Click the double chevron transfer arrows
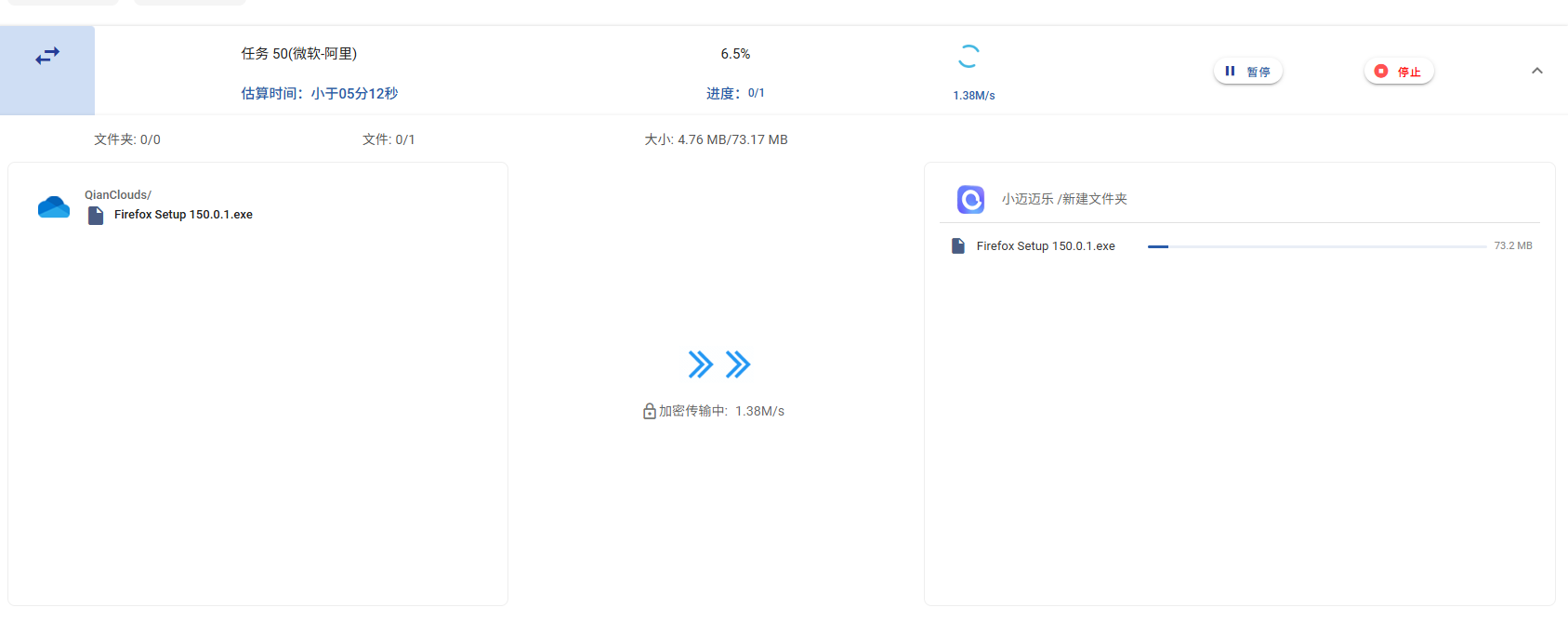 pos(719,364)
